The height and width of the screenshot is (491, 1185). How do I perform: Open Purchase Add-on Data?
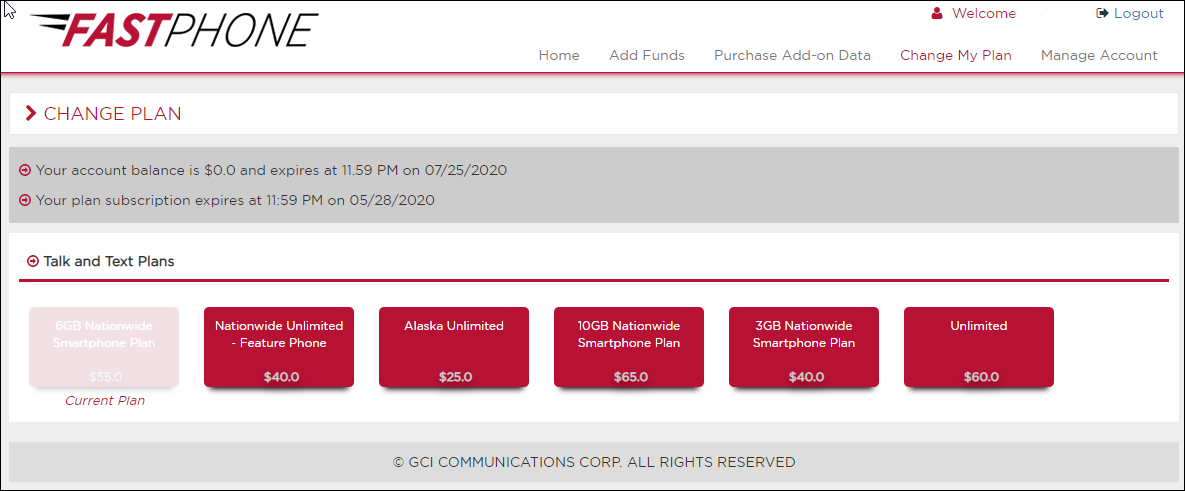(792, 55)
